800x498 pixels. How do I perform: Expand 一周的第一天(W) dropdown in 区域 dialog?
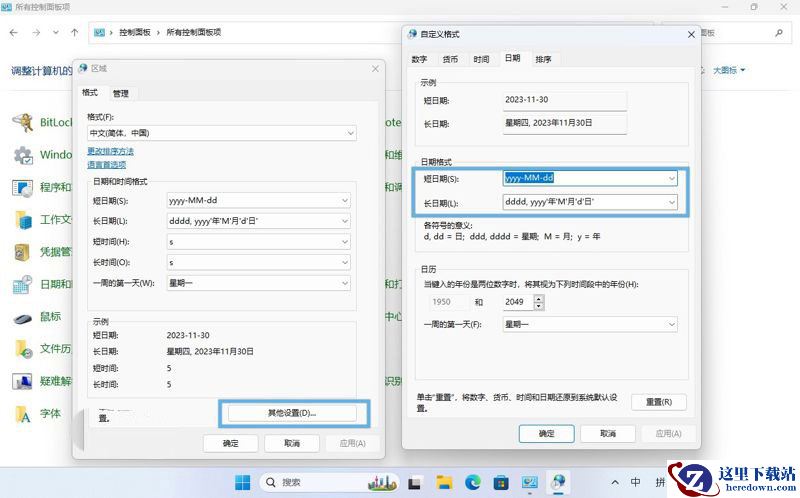[x=345, y=283]
